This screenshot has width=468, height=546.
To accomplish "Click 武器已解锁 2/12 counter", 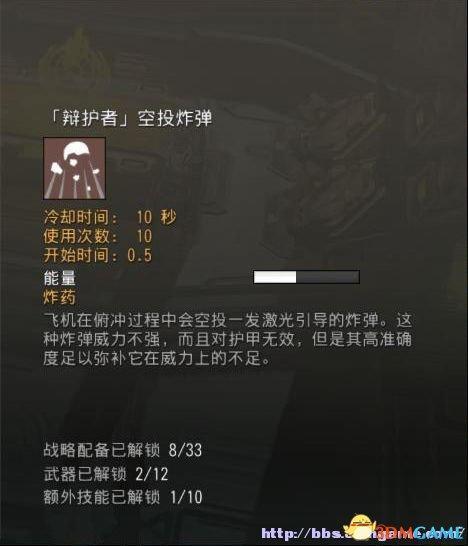I will [106, 474].
